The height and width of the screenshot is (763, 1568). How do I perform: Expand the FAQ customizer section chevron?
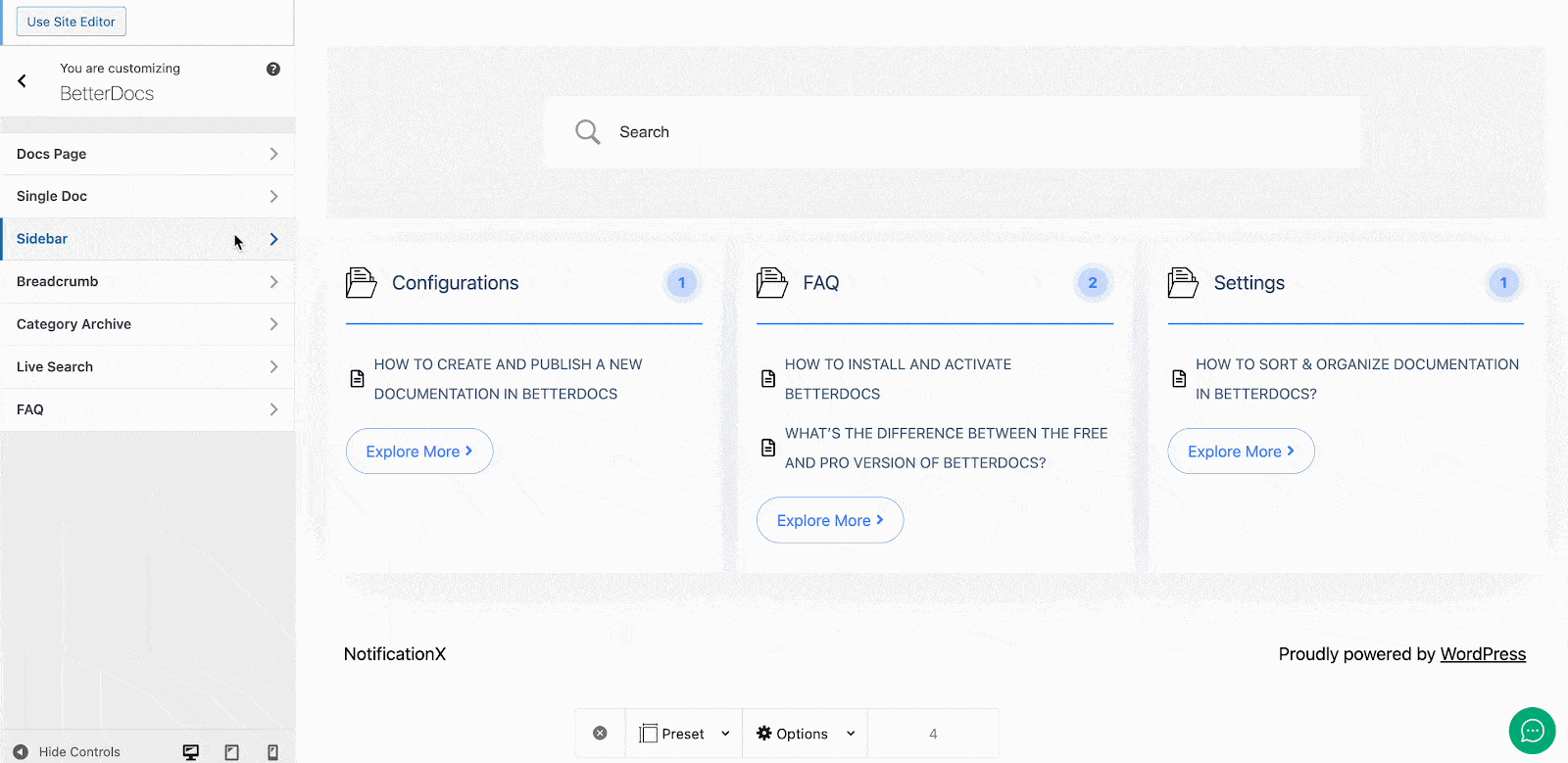click(x=273, y=409)
